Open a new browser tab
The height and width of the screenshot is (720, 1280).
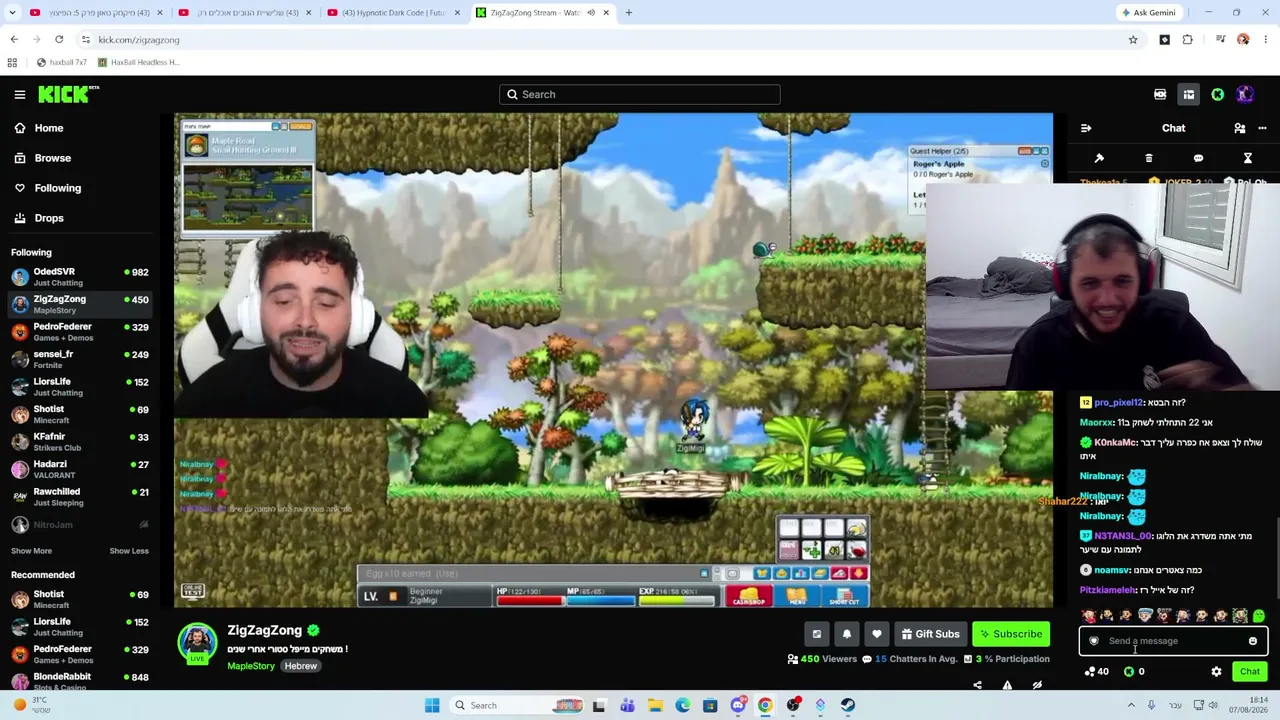tap(629, 13)
